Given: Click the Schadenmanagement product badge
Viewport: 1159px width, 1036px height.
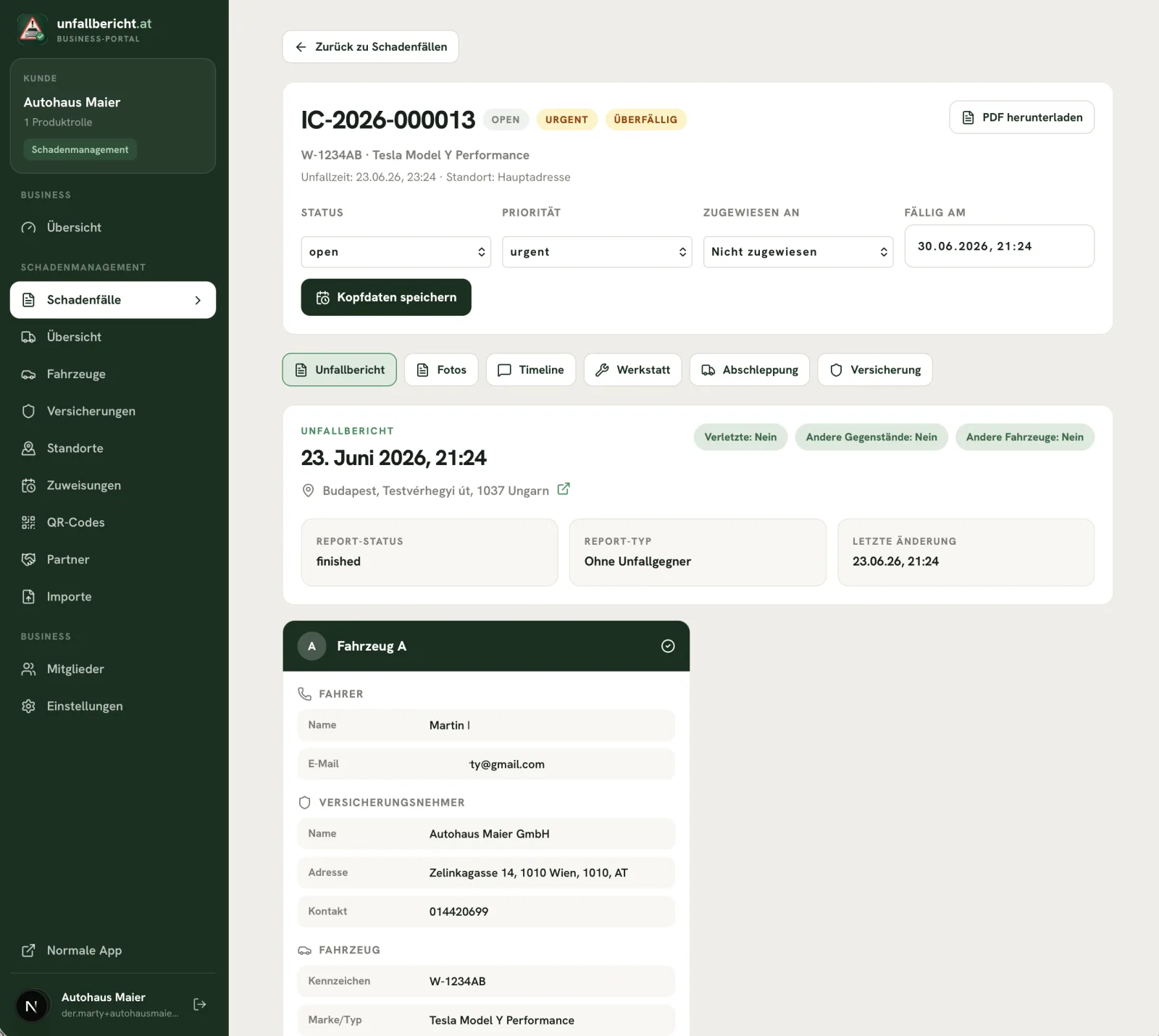Looking at the screenshot, I should [80, 149].
